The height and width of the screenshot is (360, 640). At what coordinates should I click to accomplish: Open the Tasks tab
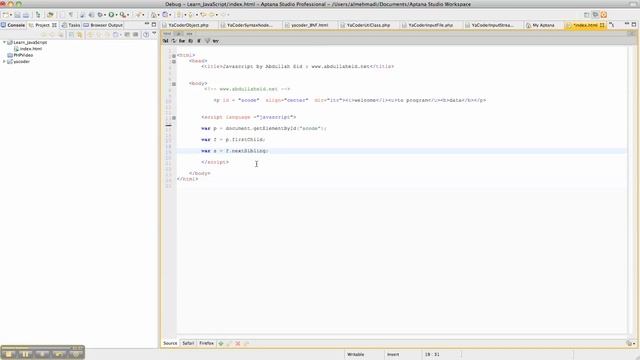(x=71, y=25)
